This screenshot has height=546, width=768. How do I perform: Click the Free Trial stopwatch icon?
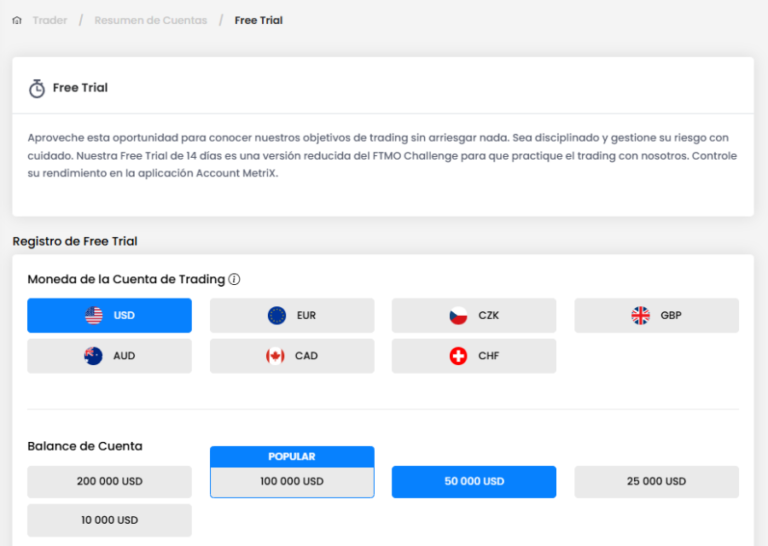click(x=37, y=88)
